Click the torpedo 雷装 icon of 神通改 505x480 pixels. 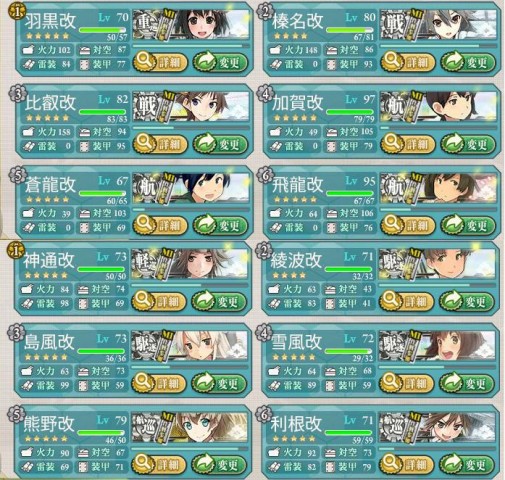[27, 303]
